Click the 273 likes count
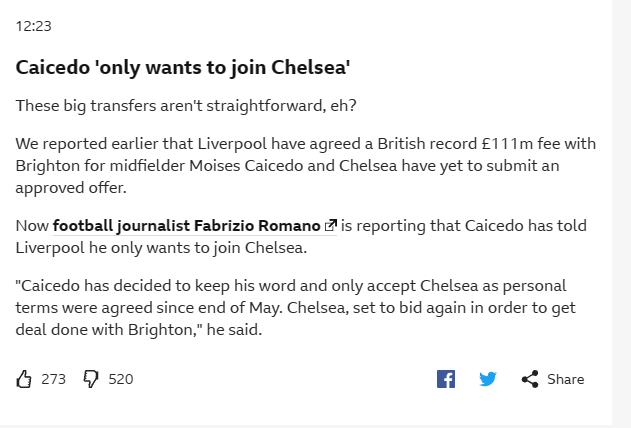Viewport: 631px width, 428px height. pos(53,379)
